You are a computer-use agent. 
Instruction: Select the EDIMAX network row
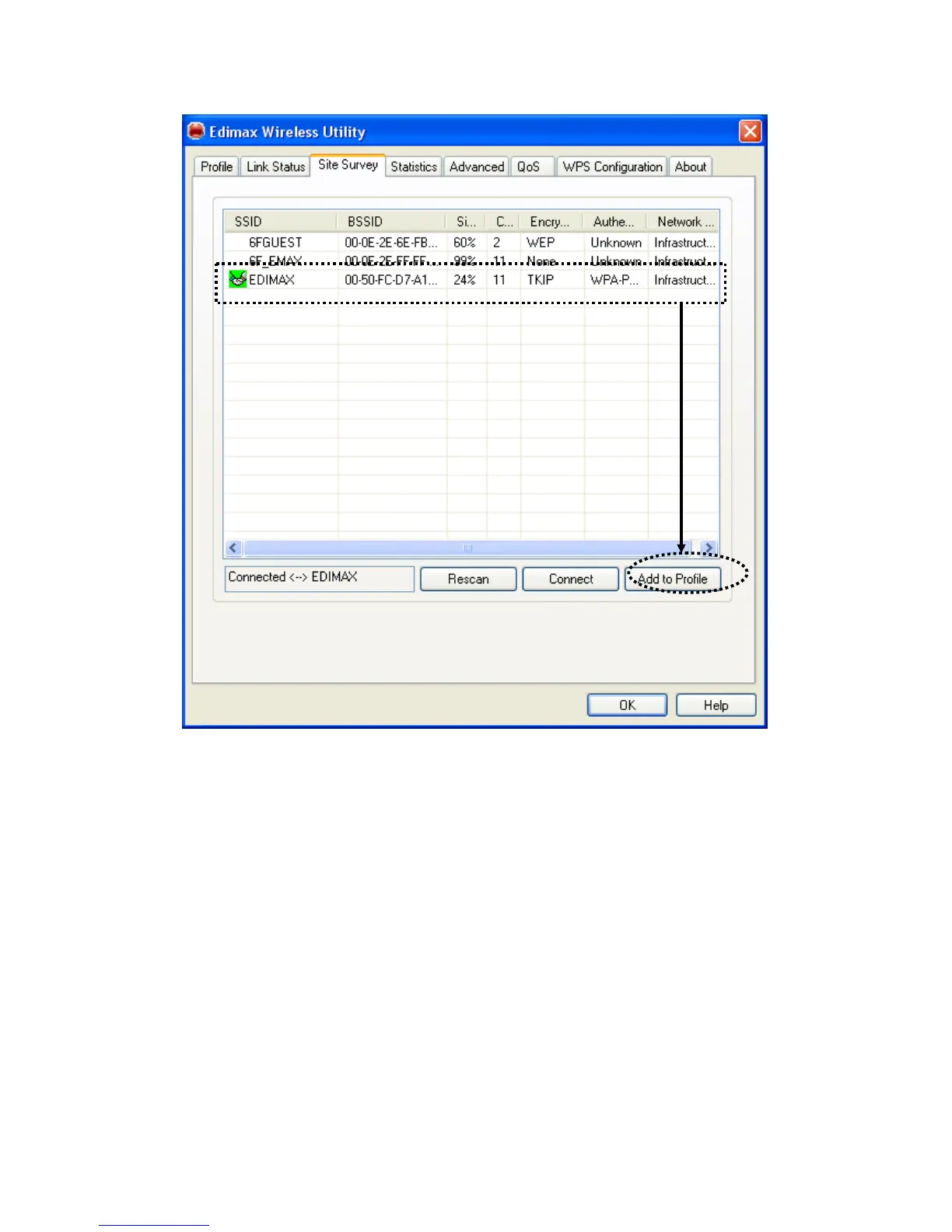(471, 280)
